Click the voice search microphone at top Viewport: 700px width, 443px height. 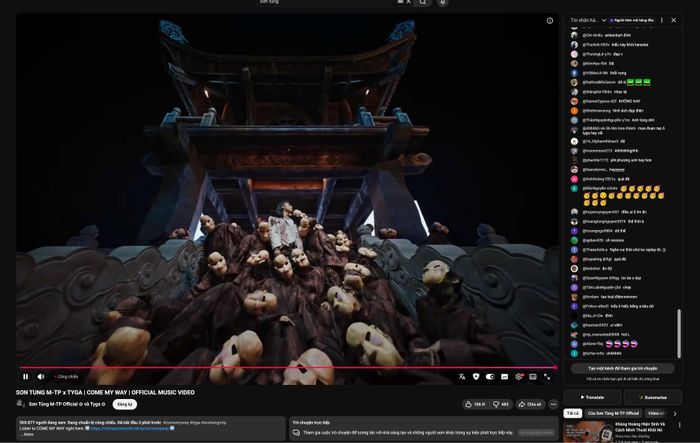(443, 2)
